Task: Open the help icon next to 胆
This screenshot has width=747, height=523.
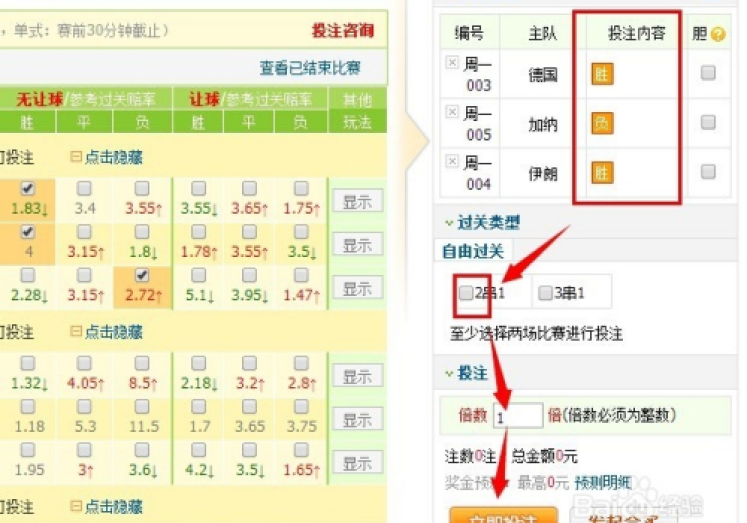Action: [x=717, y=34]
